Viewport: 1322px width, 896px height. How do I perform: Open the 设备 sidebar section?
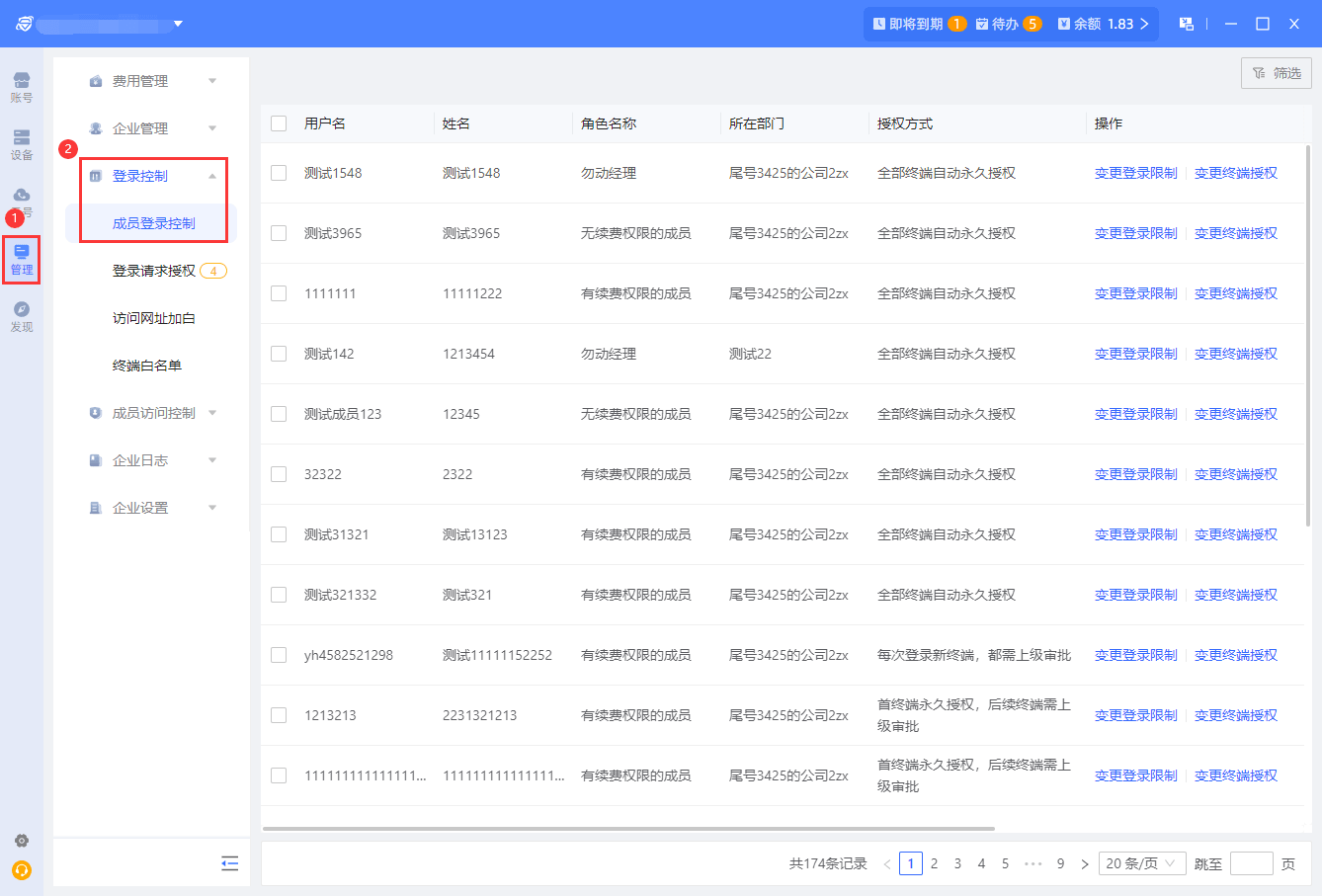coord(21,144)
